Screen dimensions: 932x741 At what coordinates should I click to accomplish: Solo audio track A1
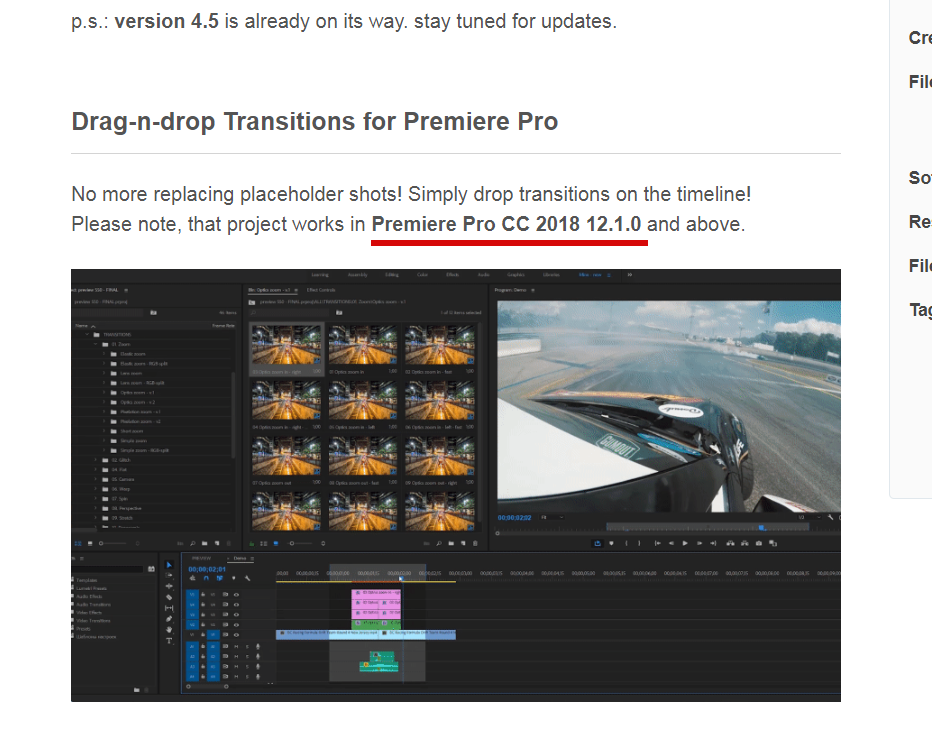247,647
